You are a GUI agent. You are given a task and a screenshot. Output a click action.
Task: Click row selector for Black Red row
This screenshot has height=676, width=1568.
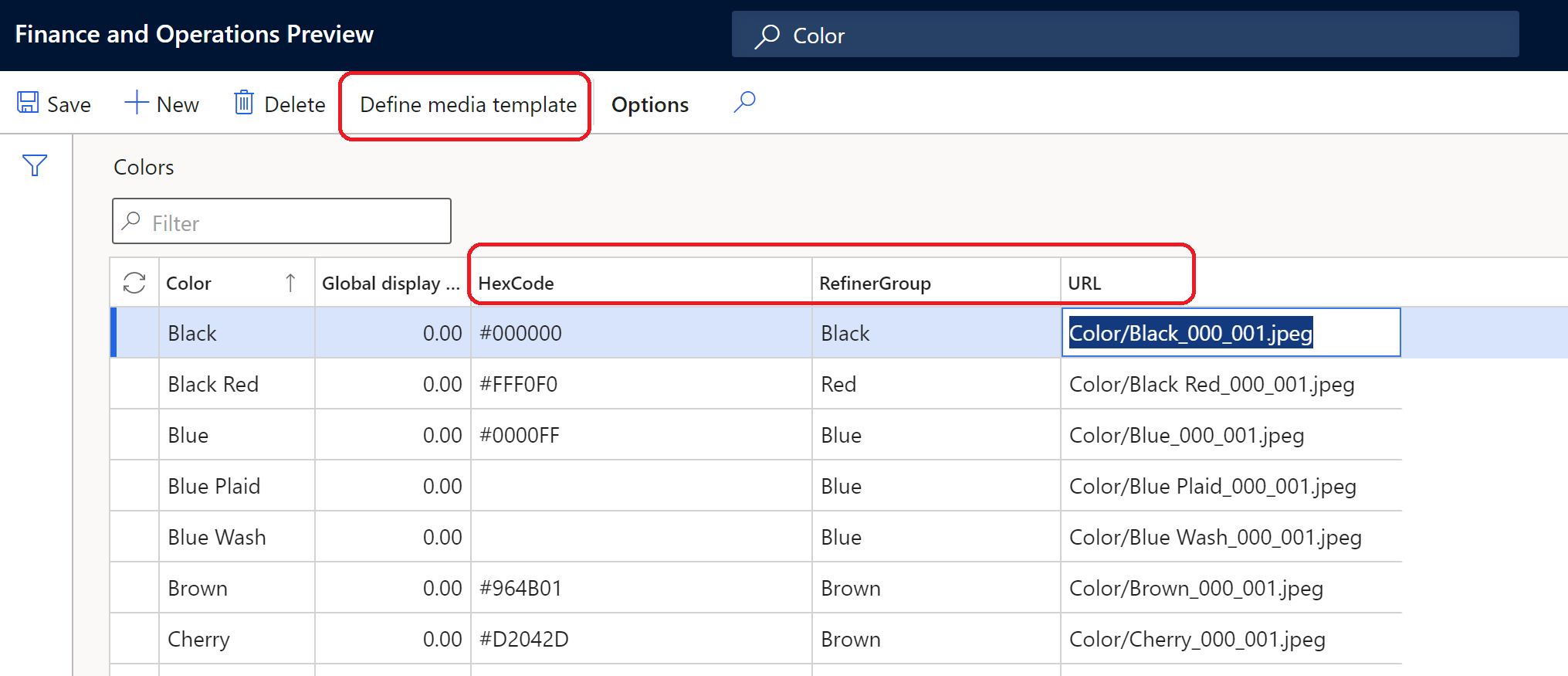134,384
